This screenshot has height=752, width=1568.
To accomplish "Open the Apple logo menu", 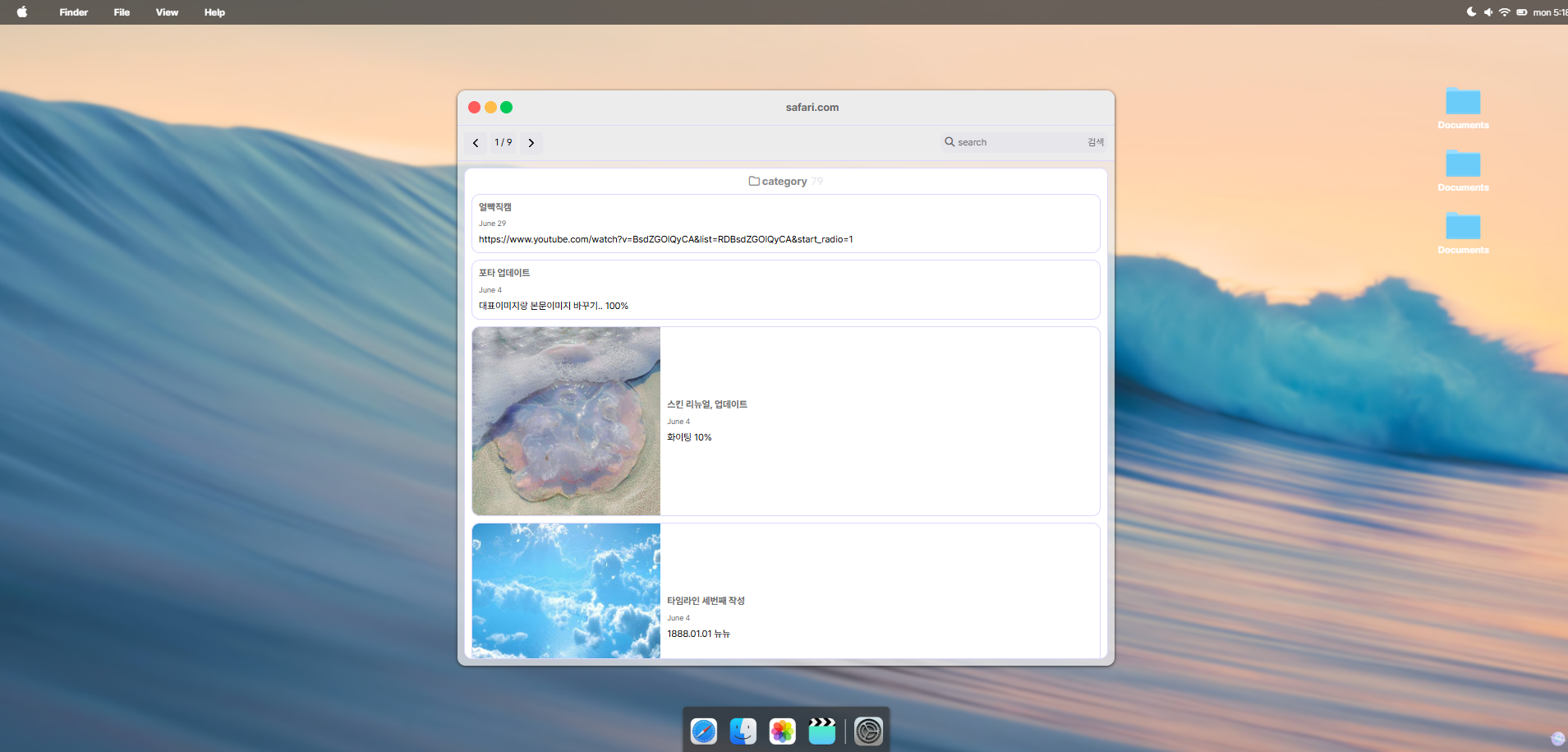I will coord(22,12).
